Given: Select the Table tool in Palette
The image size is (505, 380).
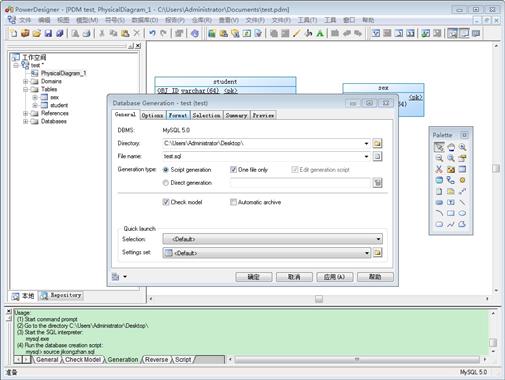Looking at the screenshot, I should 462,169.
